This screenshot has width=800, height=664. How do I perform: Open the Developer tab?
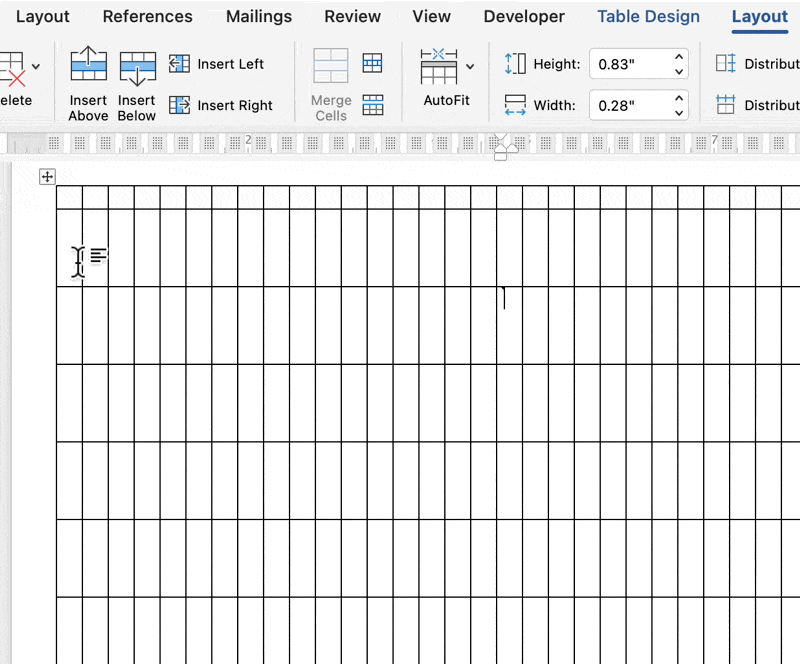click(524, 16)
